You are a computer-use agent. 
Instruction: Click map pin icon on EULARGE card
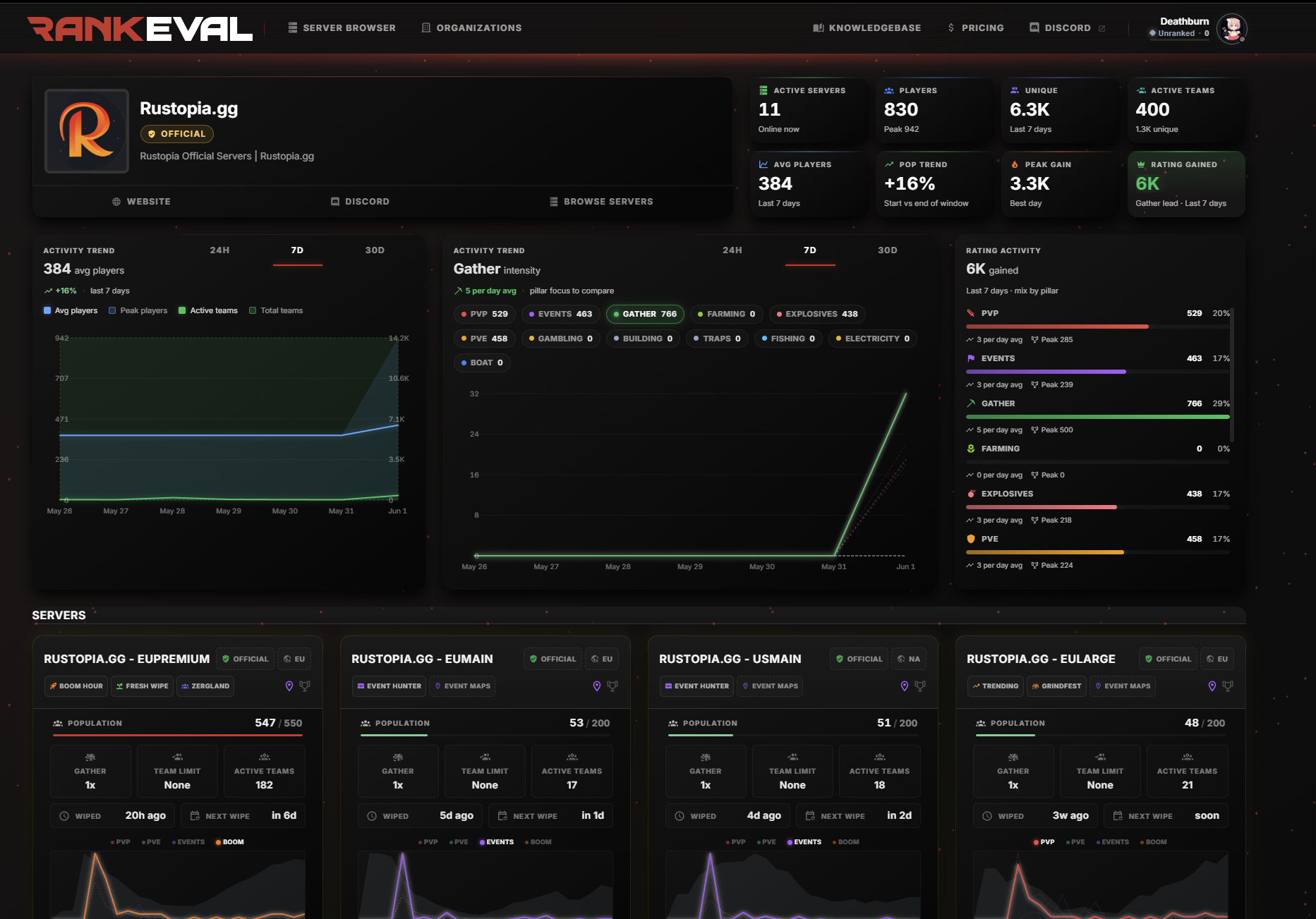[x=1212, y=686]
